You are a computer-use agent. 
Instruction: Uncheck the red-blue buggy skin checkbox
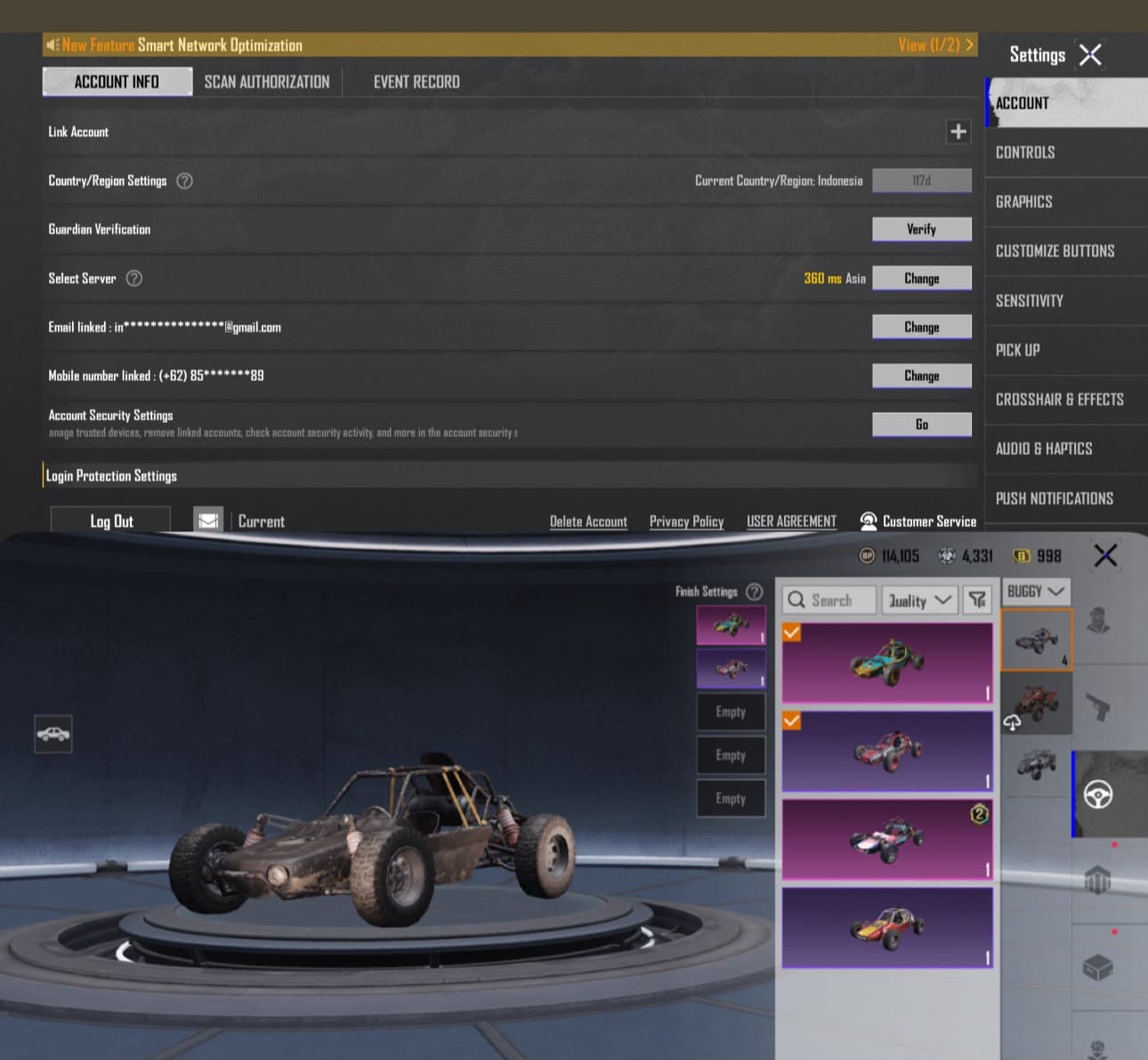tap(791, 720)
